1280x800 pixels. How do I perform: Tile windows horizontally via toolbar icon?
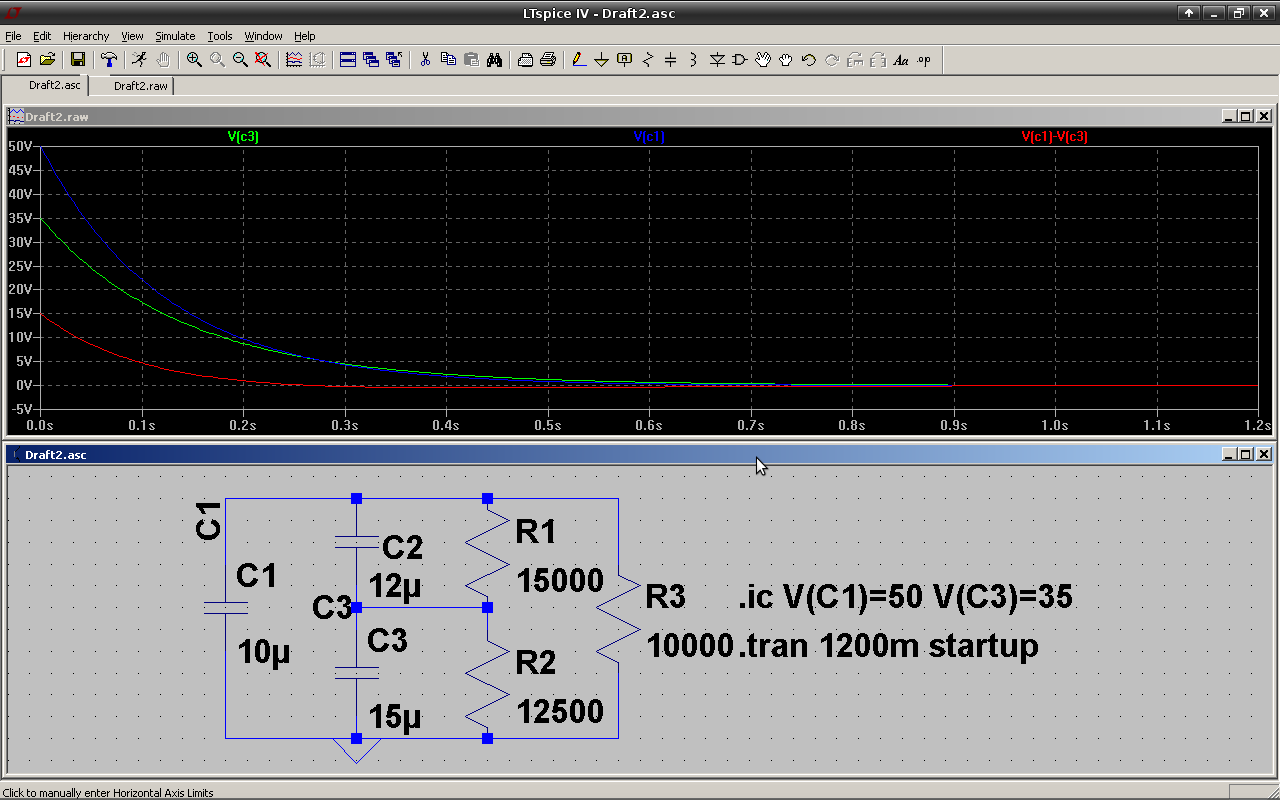point(348,60)
